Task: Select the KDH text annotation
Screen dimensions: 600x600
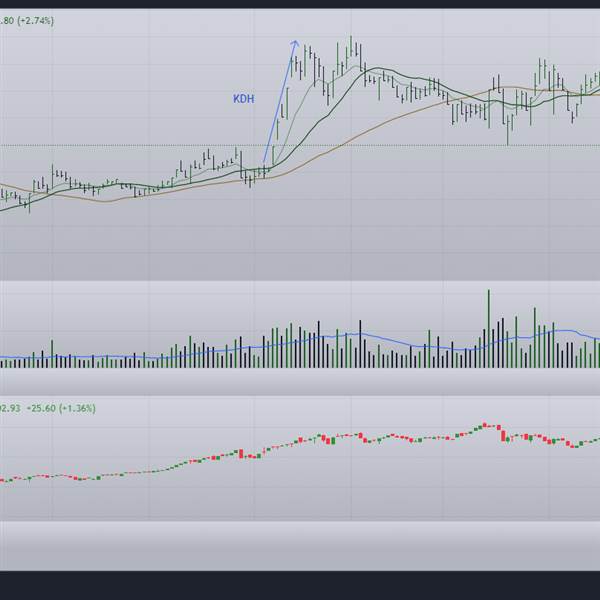Action: [x=243, y=99]
